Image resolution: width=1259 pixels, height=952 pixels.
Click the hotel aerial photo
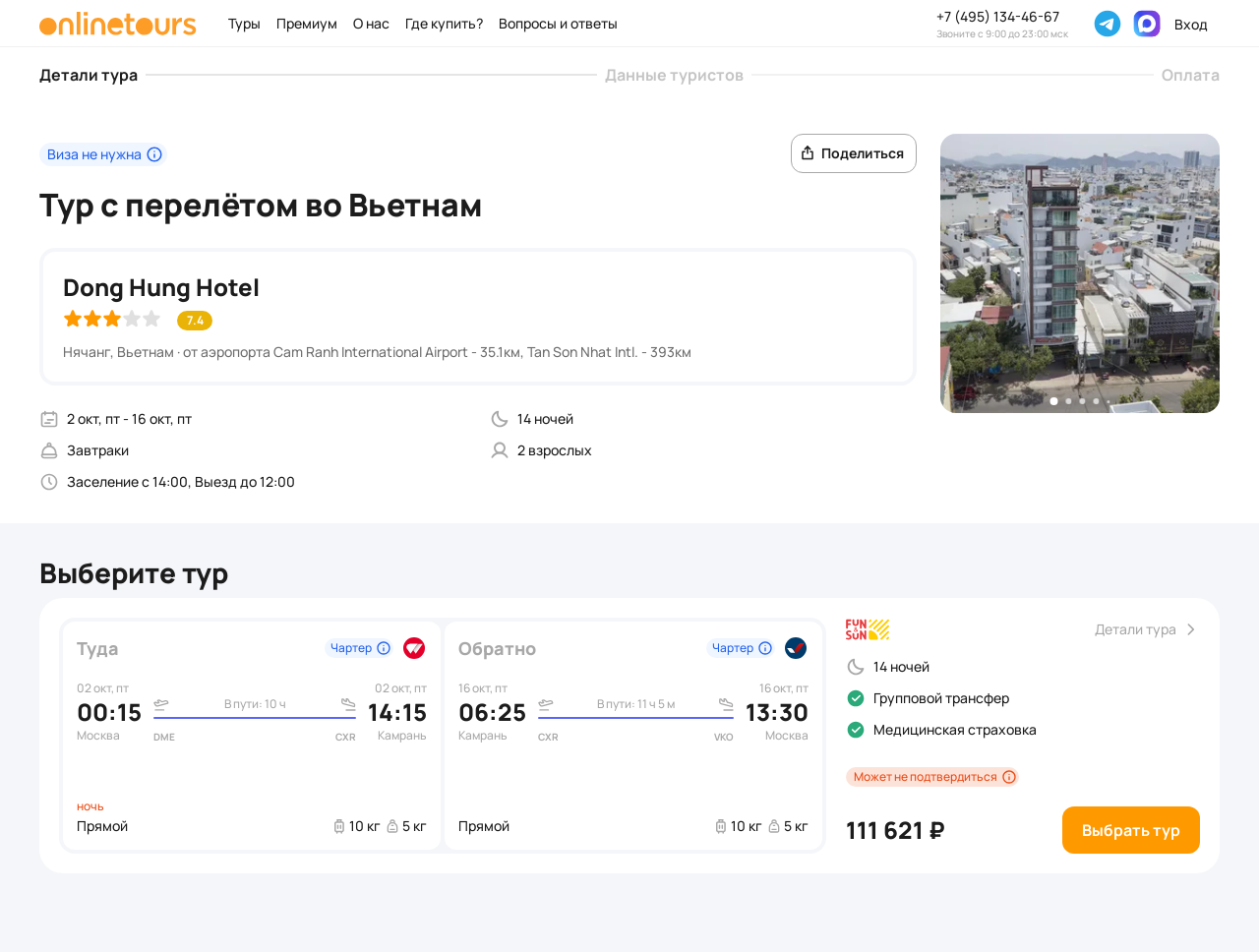pyautogui.click(x=1080, y=273)
